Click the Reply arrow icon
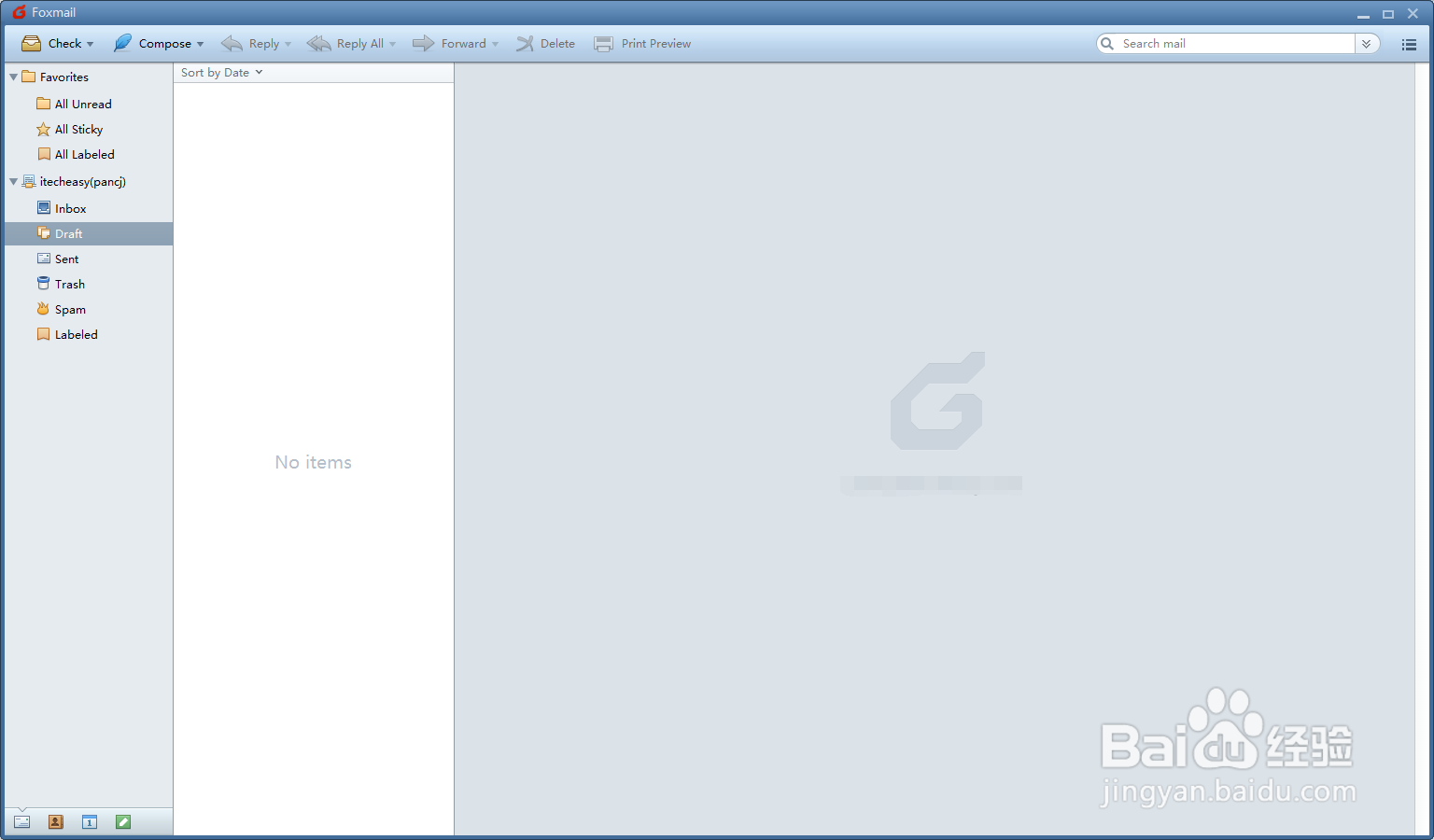The image size is (1434, 840). coord(232,44)
